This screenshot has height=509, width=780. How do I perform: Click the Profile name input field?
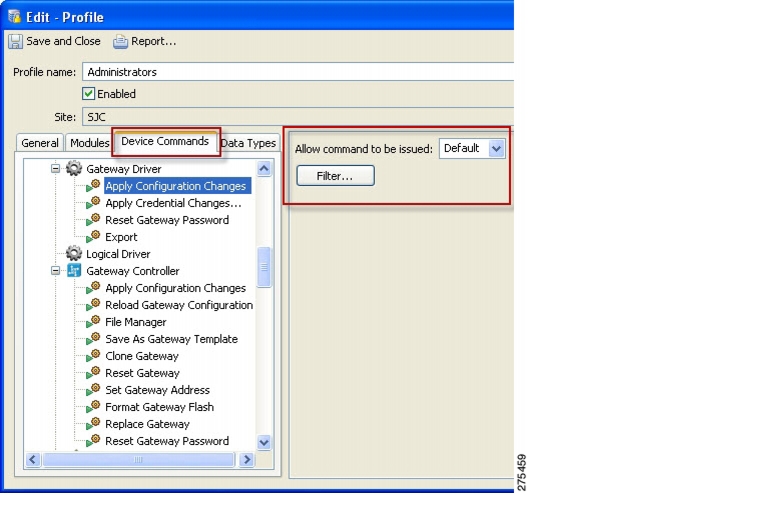point(297,72)
